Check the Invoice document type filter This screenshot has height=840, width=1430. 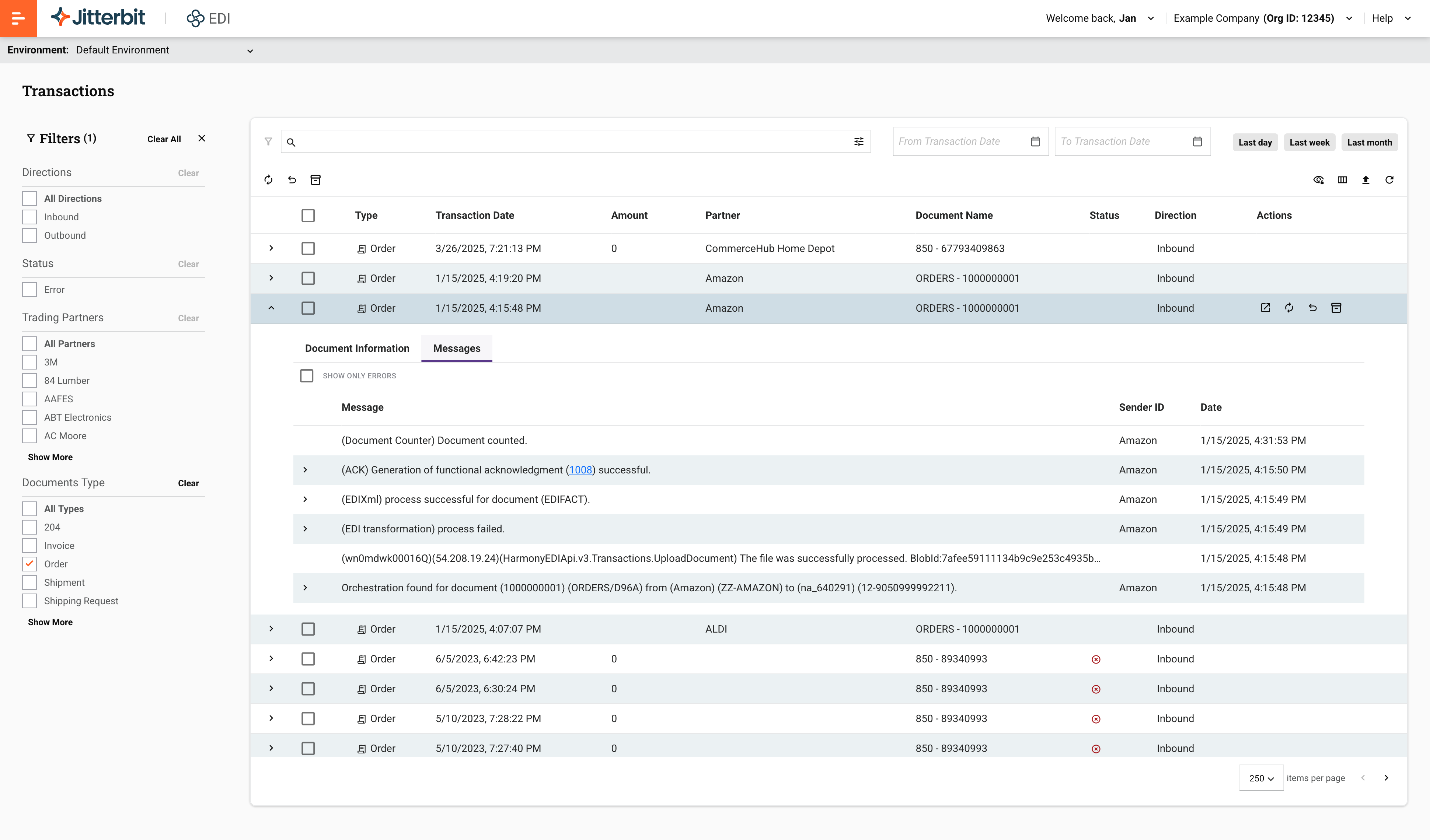click(29, 546)
